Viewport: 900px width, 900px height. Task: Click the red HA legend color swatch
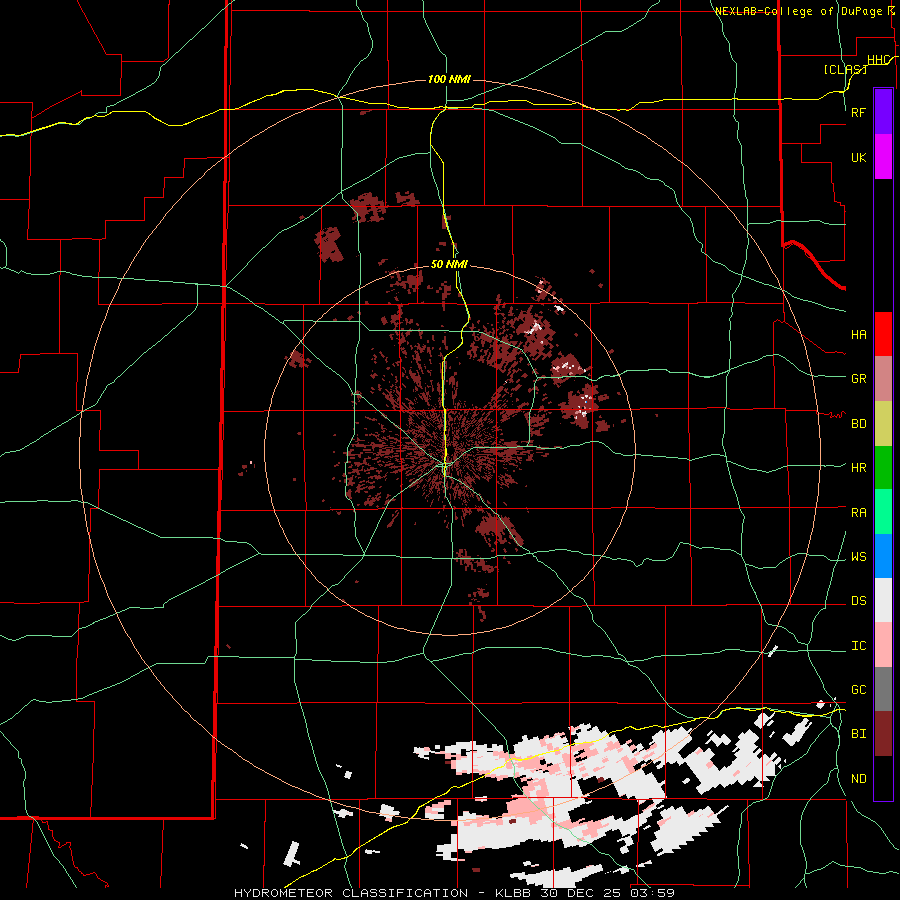pyautogui.click(x=883, y=334)
